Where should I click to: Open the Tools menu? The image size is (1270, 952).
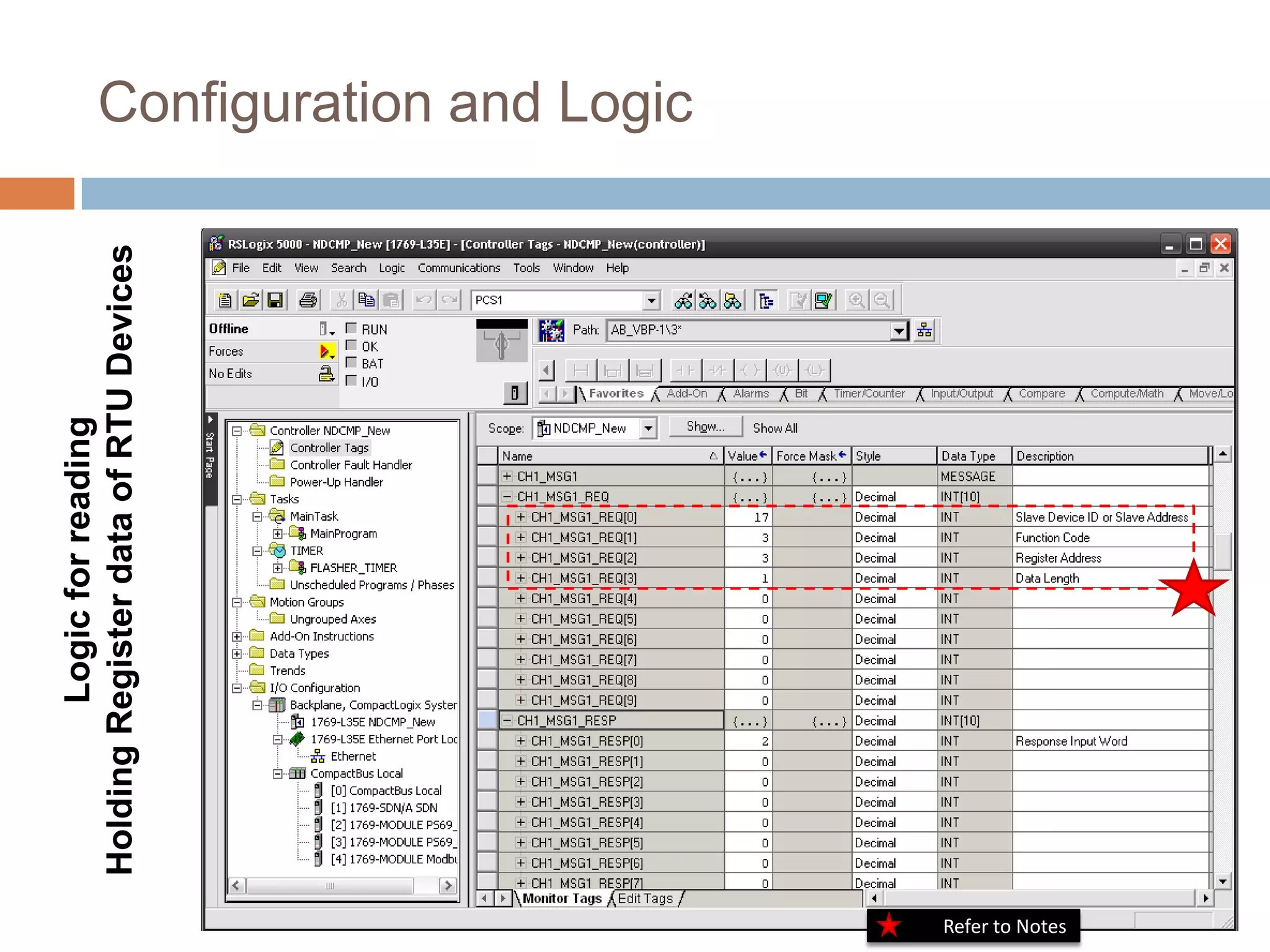(526, 268)
